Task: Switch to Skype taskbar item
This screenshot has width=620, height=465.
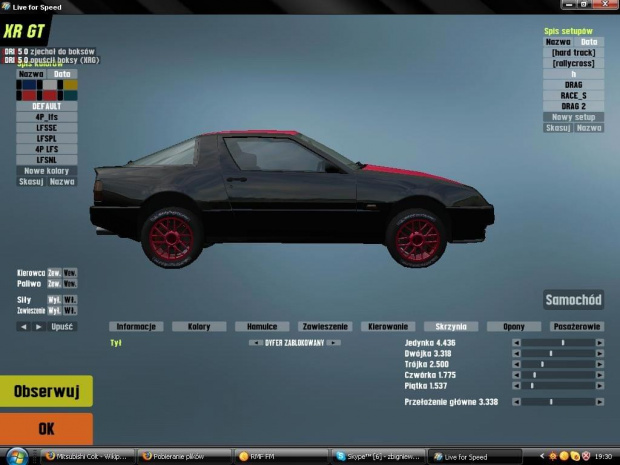Action: (378, 457)
